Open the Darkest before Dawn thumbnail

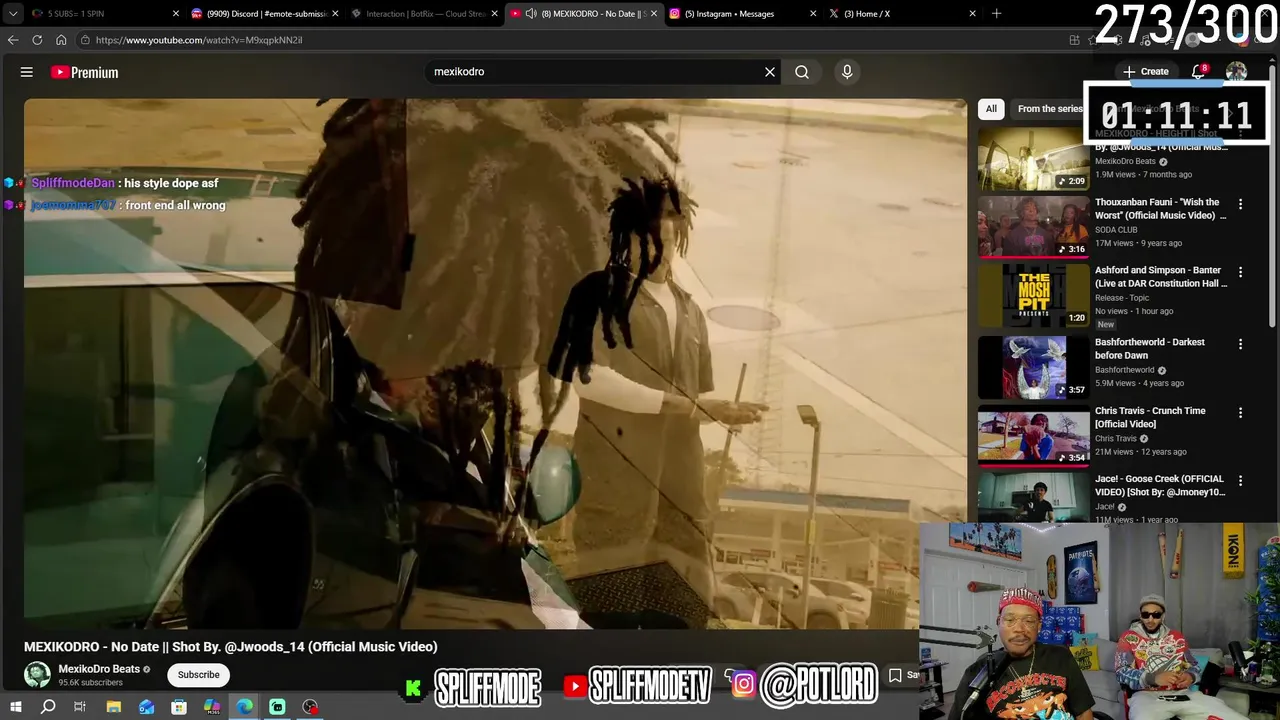1034,367
